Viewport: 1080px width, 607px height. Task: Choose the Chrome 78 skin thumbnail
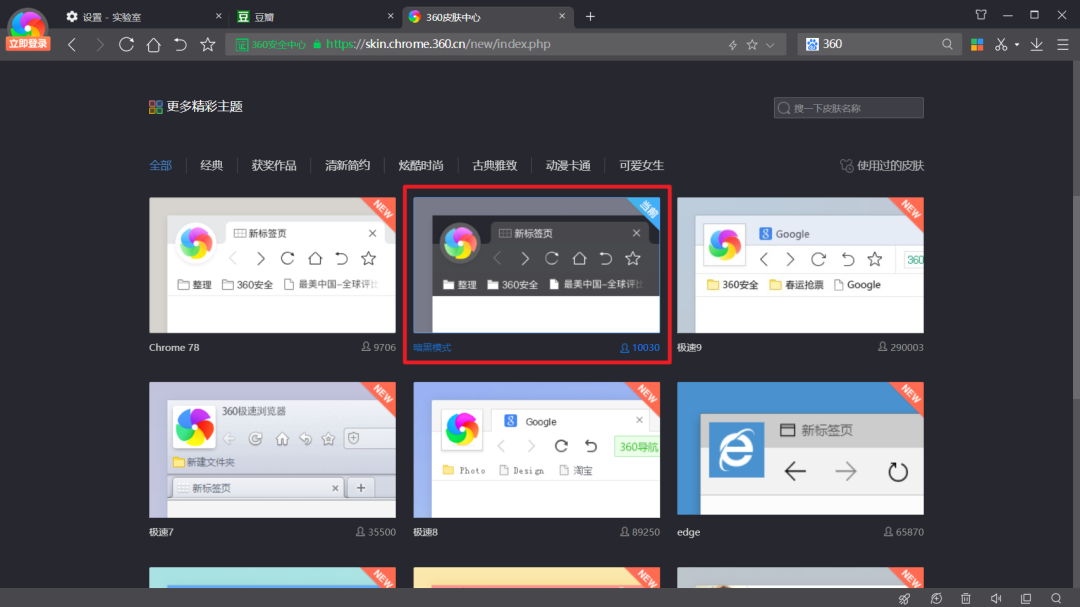(x=272, y=265)
